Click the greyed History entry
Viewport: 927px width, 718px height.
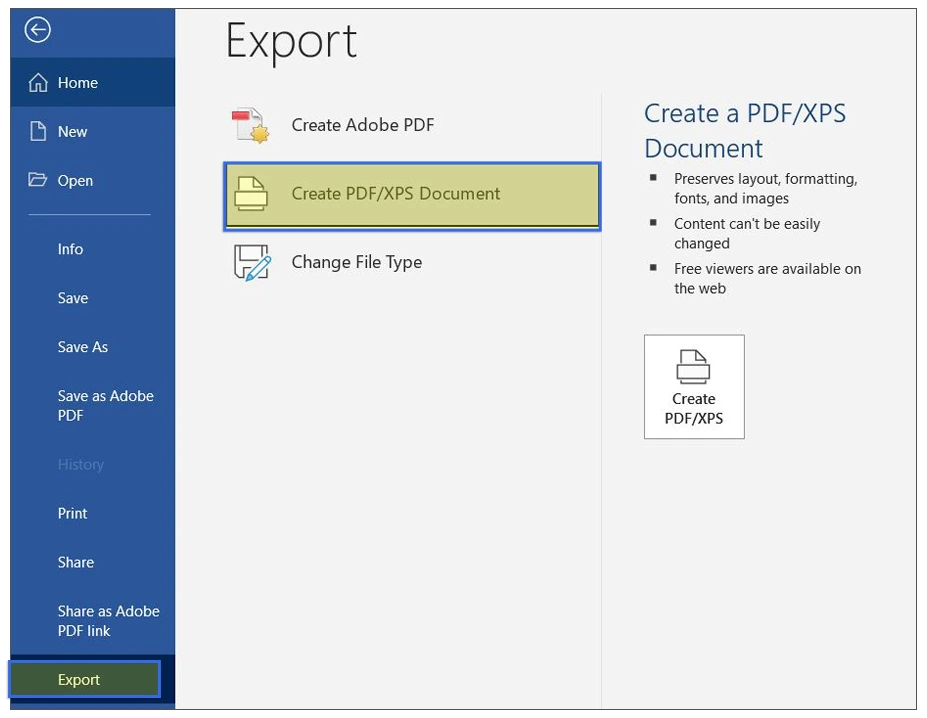click(x=81, y=465)
